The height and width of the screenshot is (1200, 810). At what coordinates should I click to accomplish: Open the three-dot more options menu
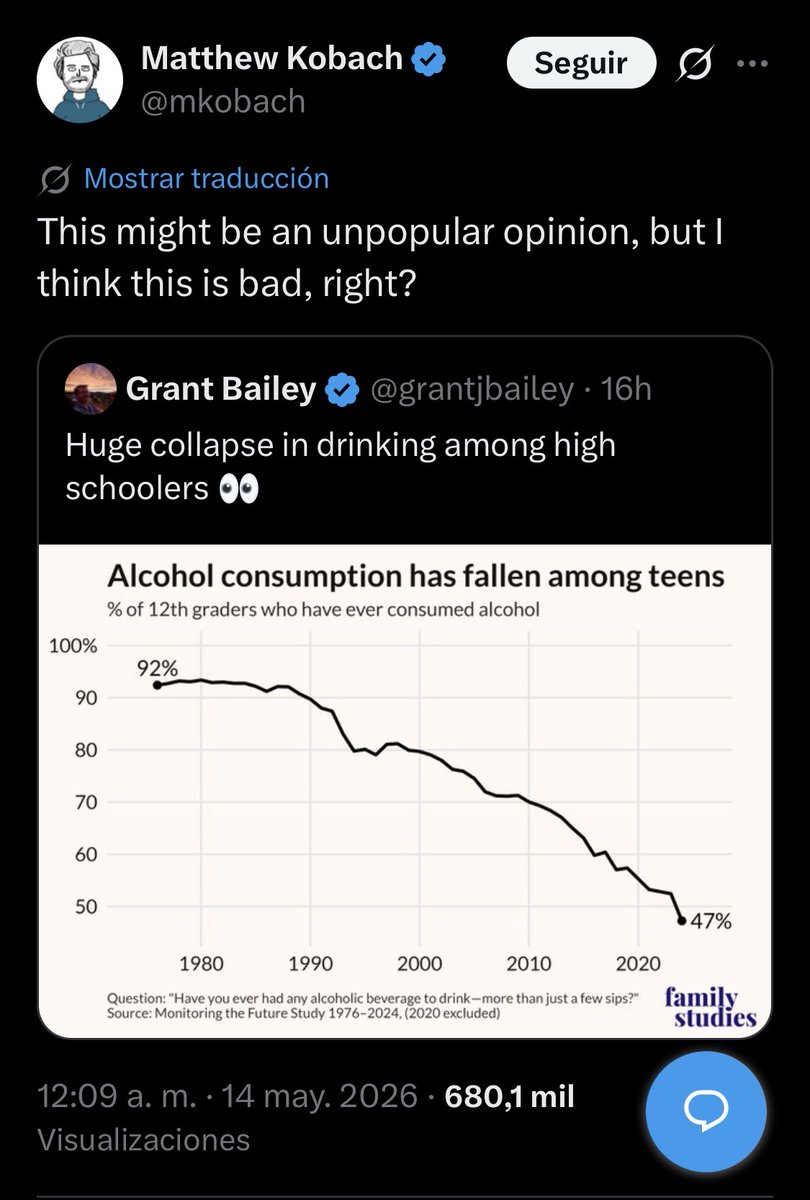coord(754,63)
